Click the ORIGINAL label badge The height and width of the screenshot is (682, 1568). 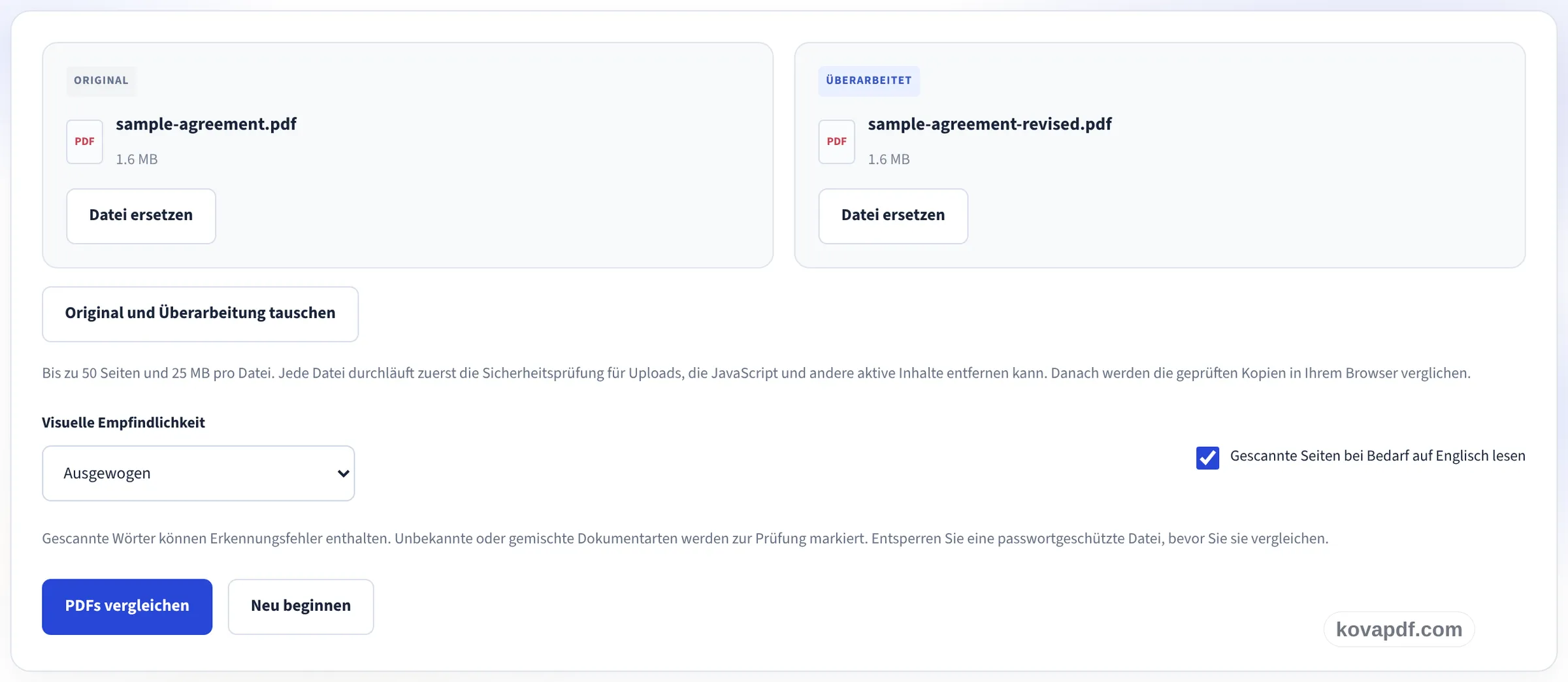click(x=101, y=81)
